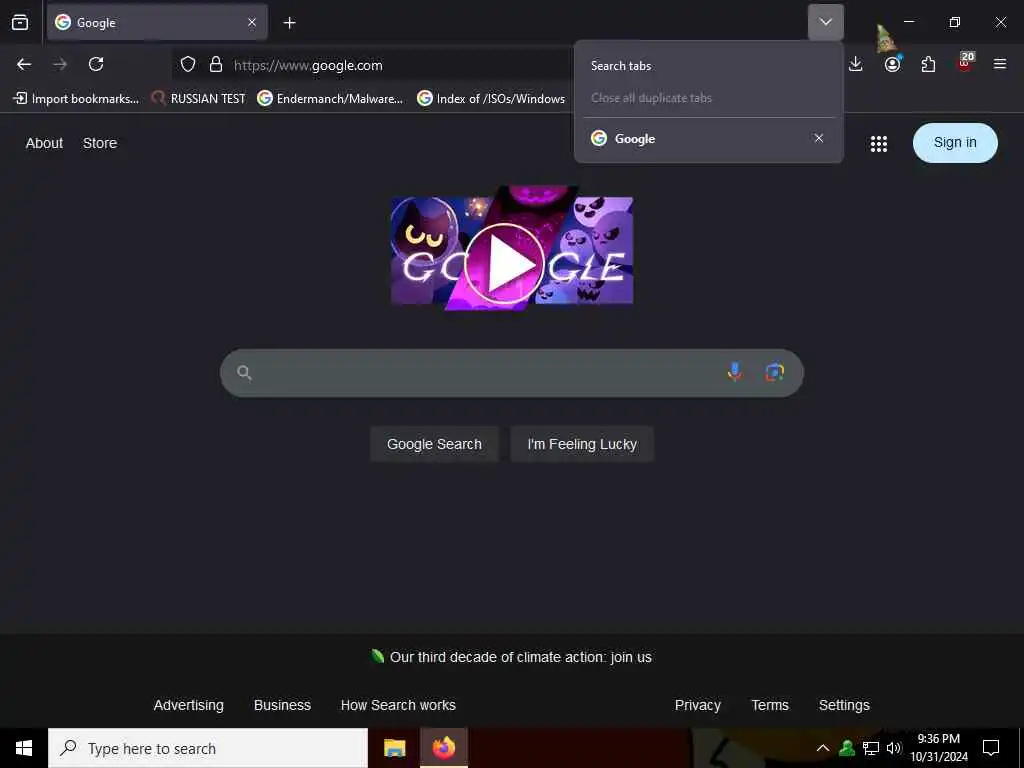Show site security padlock info
Viewport: 1024px width, 768px height.
tap(216, 64)
